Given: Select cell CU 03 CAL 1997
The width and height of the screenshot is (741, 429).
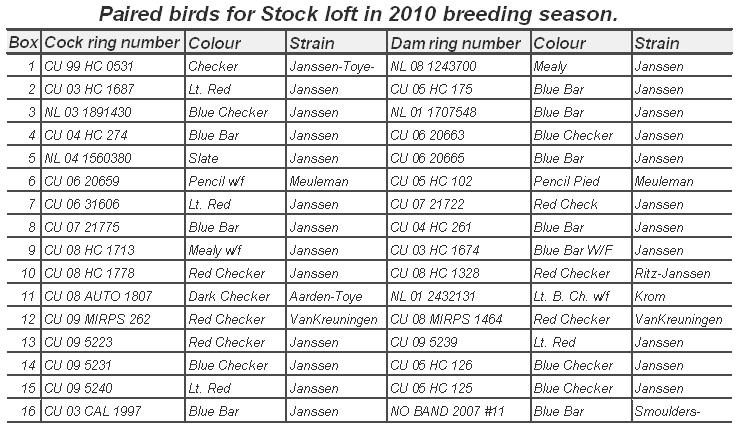Looking at the screenshot, I should pos(112,411).
